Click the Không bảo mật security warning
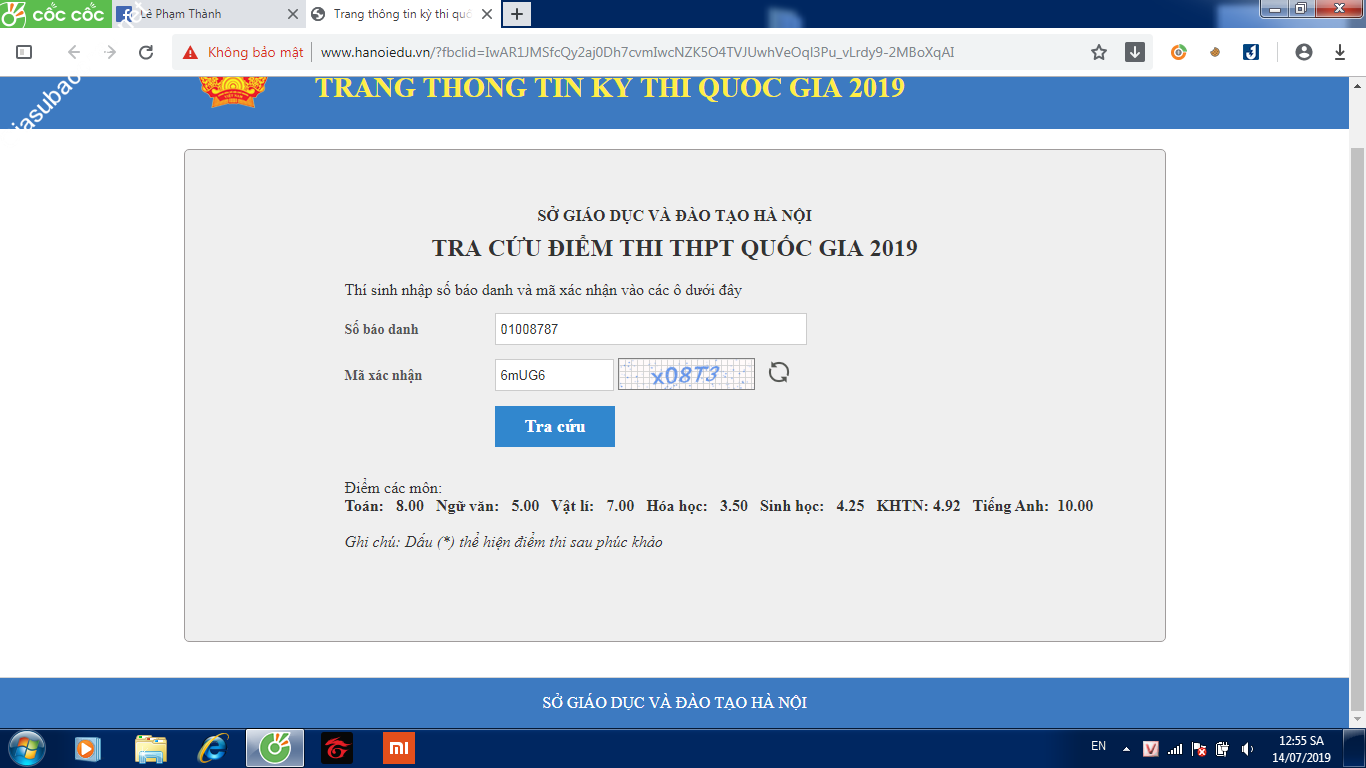This screenshot has height=768, width=1366. pyautogui.click(x=243, y=52)
